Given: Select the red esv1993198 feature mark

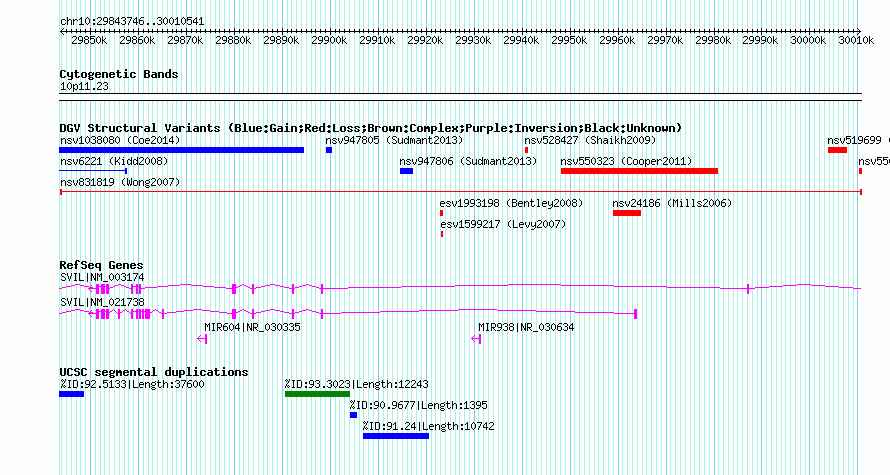Looking at the screenshot, I should [x=442, y=213].
